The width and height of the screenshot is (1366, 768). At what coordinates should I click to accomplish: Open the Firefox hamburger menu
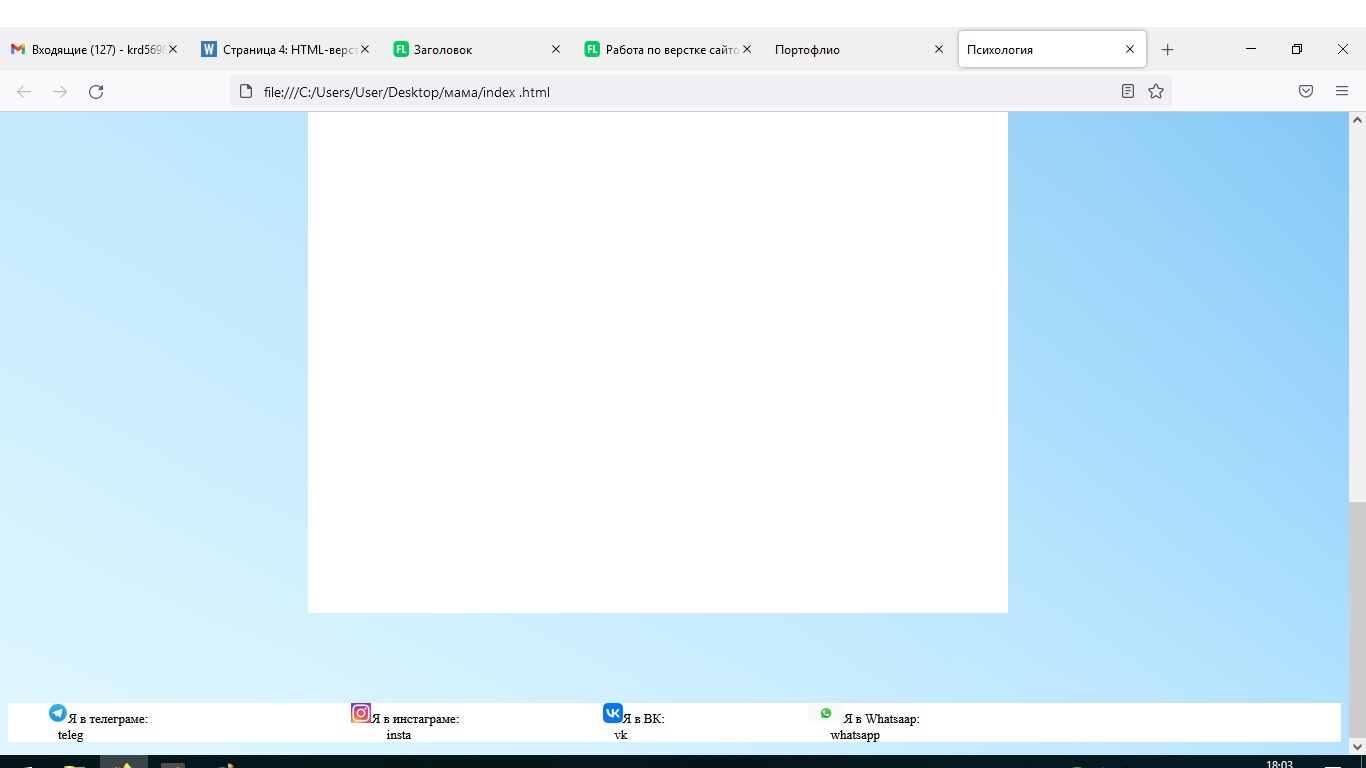pos(1342,92)
